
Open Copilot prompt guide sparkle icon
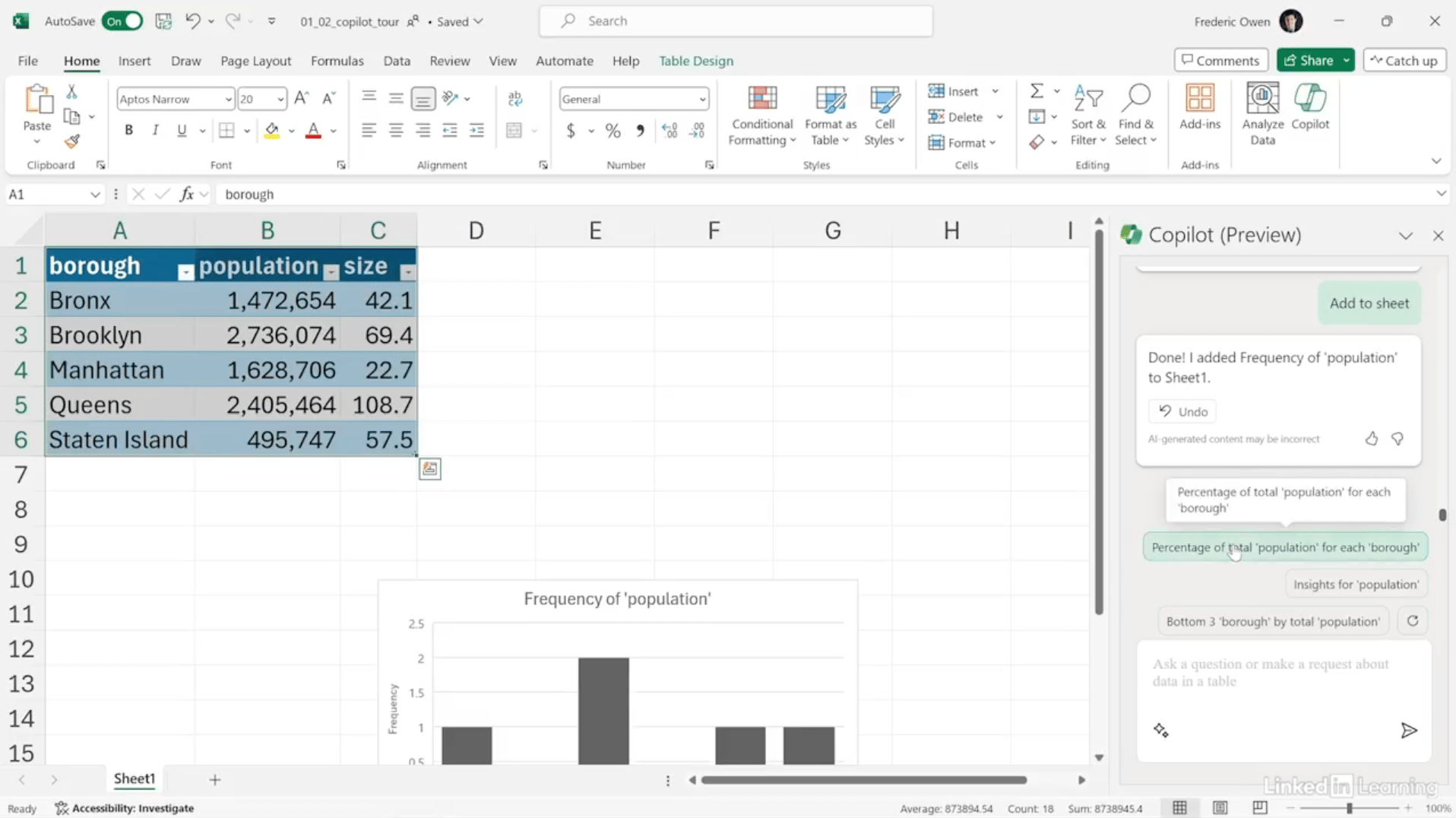[x=1161, y=731]
